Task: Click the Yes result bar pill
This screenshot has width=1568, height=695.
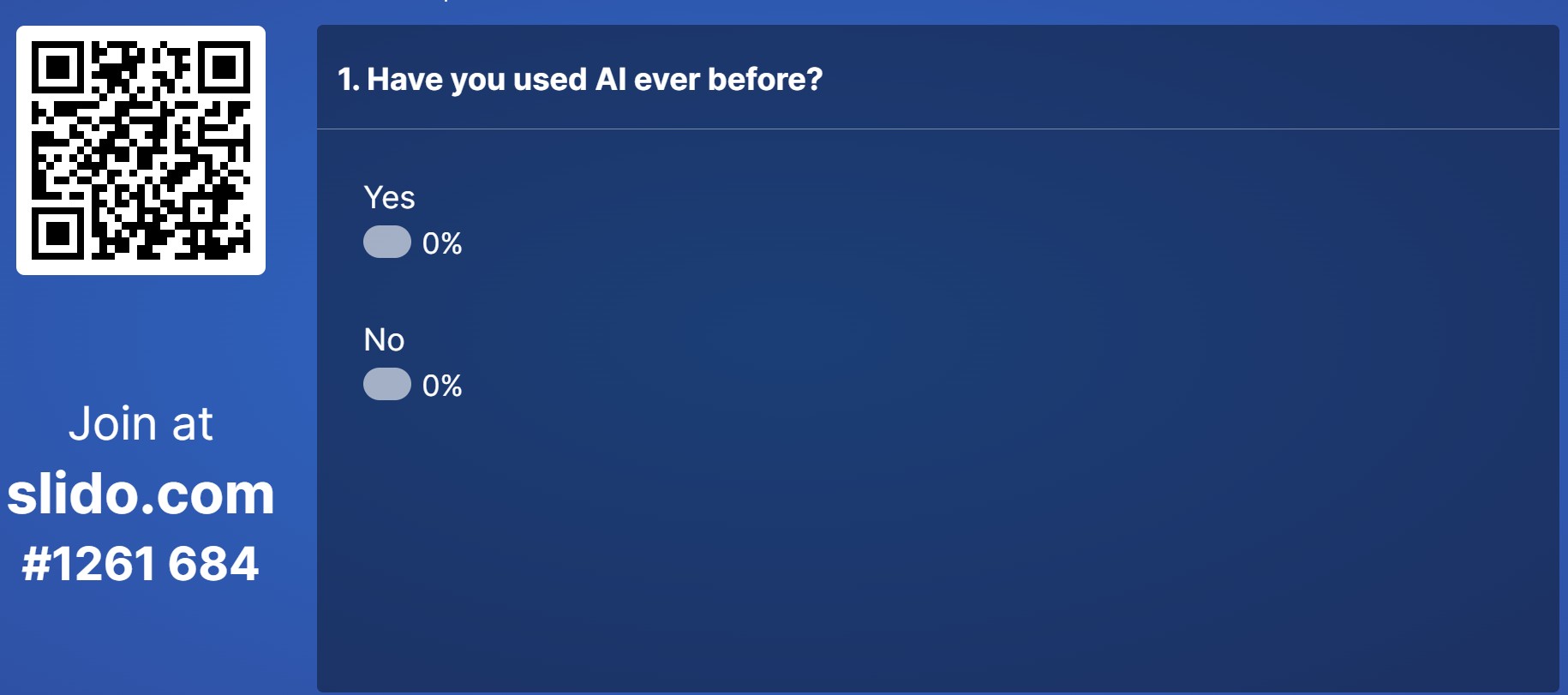Action: coord(387,243)
